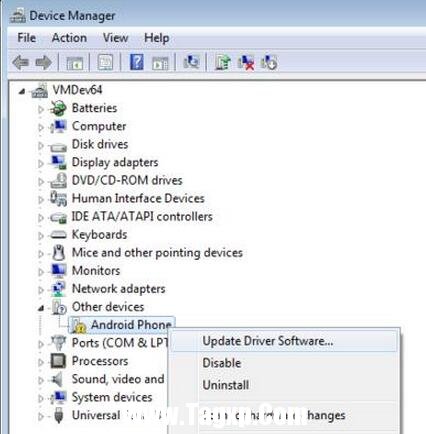This screenshot has width=426, height=434.
Task: Click the Android Phone warning icon
Action: [x=79, y=326]
